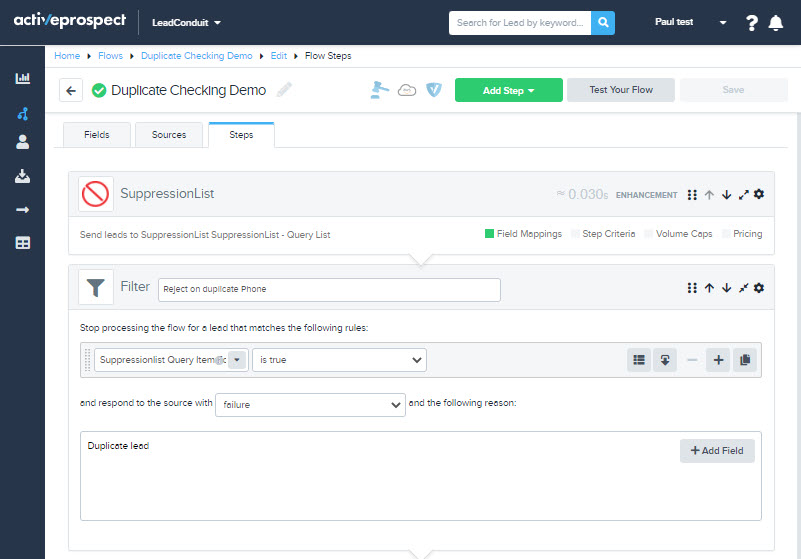Click the Filter funnel icon
This screenshot has height=559, width=801.
point(96,287)
